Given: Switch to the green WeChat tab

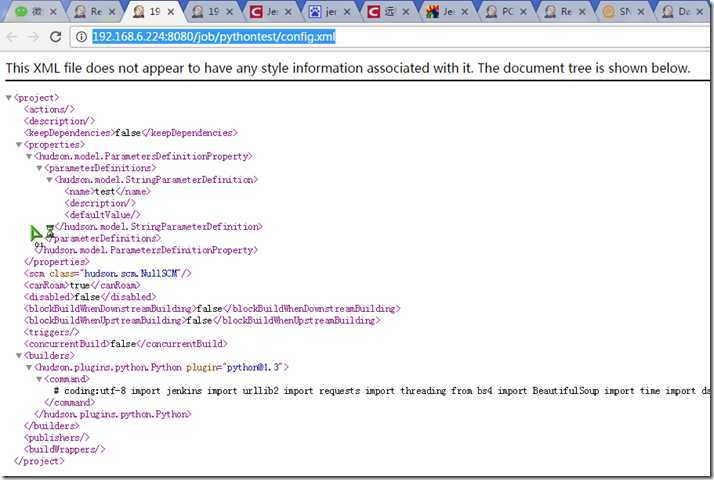Looking at the screenshot, I should [x=34, y=11].
